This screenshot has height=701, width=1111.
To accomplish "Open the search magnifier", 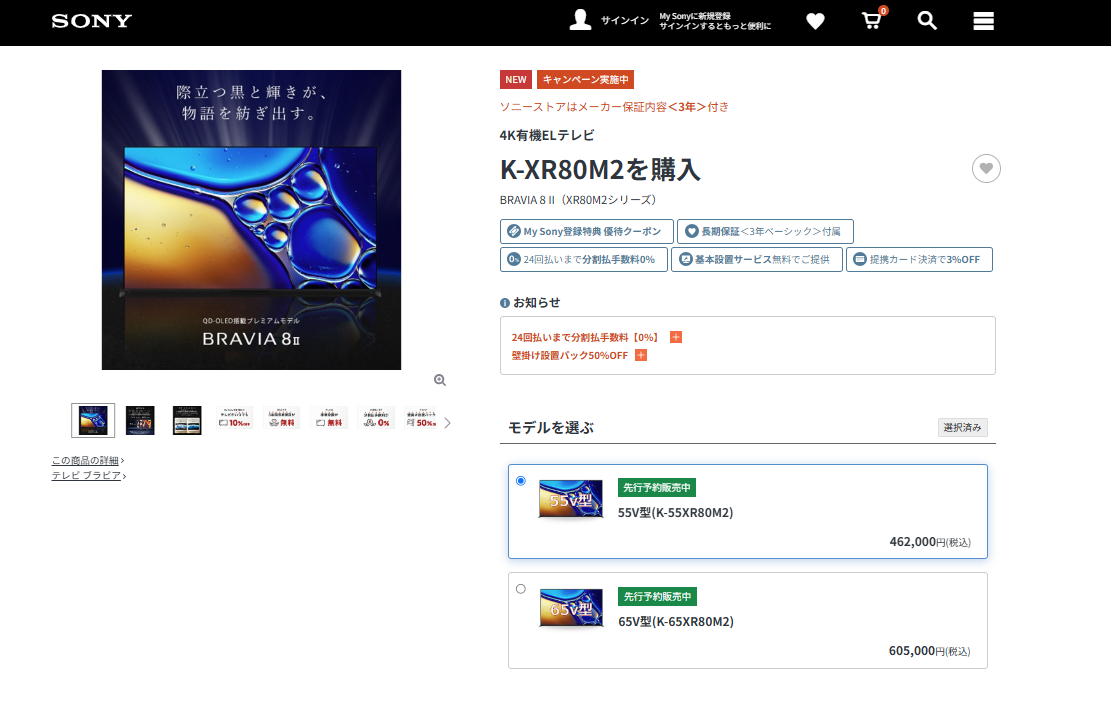I will 927,21.
